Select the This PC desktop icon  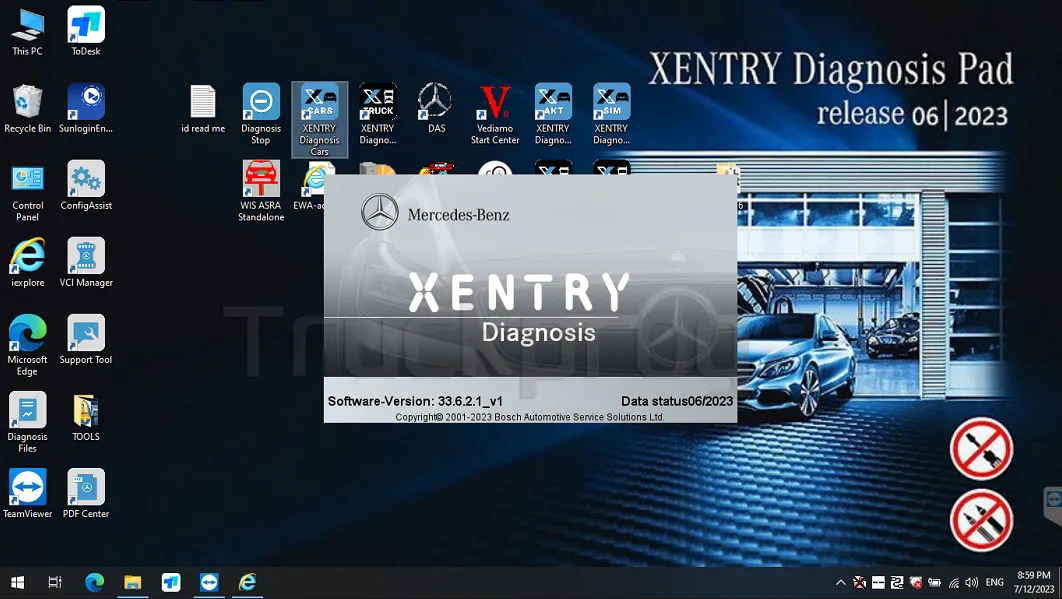click(28, 31)
